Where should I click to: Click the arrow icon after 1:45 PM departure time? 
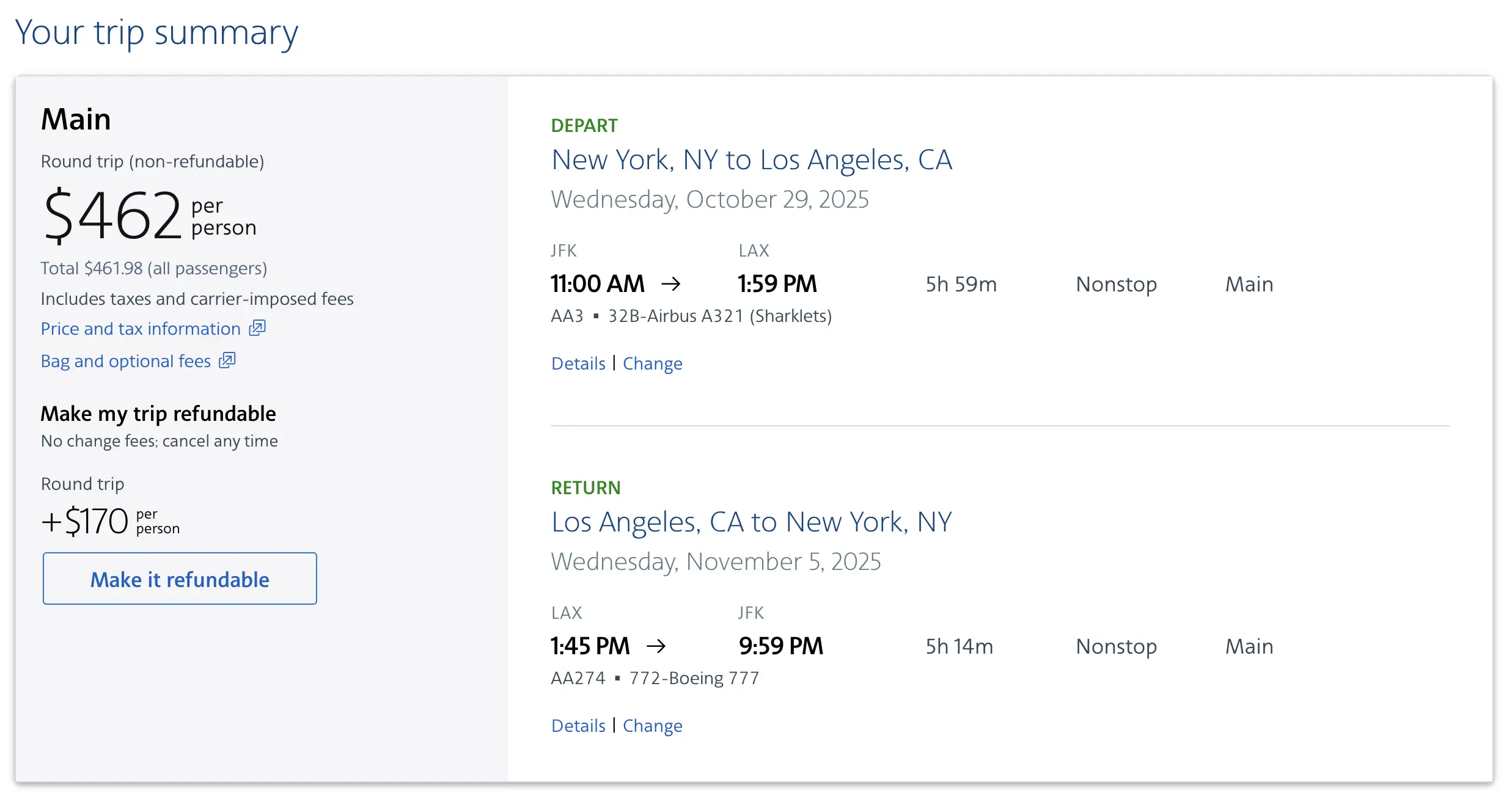656,646
